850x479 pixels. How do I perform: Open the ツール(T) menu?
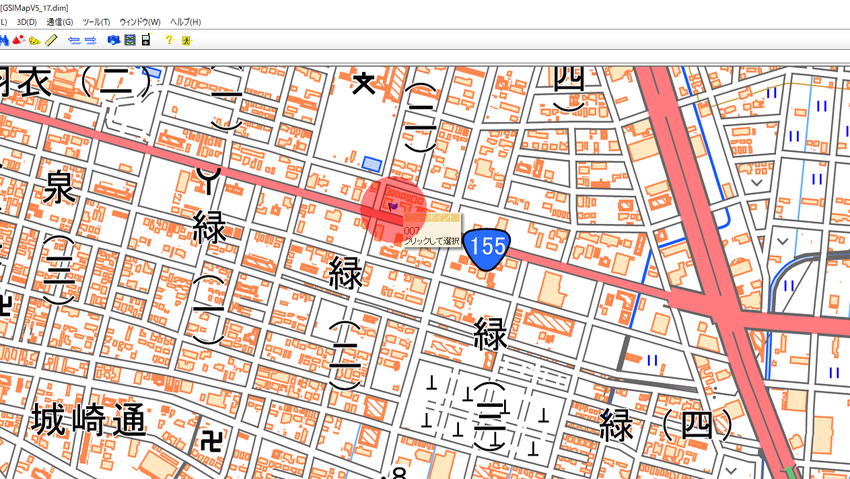(x=96, y=22)
